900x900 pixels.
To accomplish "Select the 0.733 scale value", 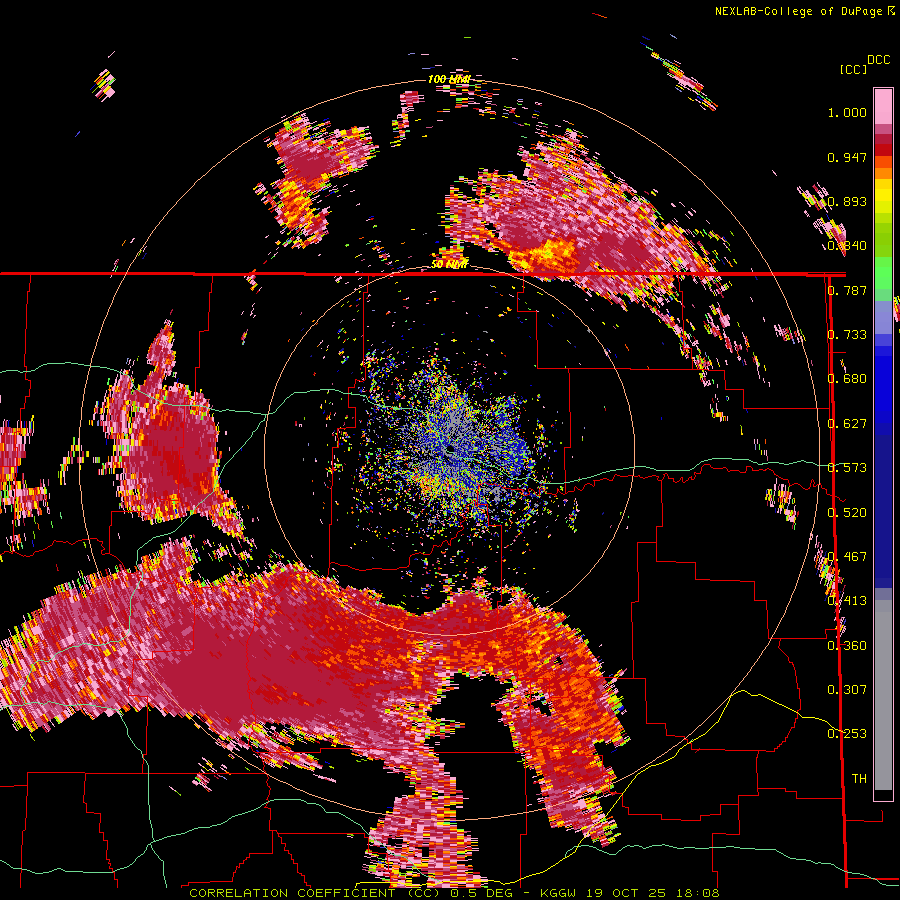I will tap(847, 335).
